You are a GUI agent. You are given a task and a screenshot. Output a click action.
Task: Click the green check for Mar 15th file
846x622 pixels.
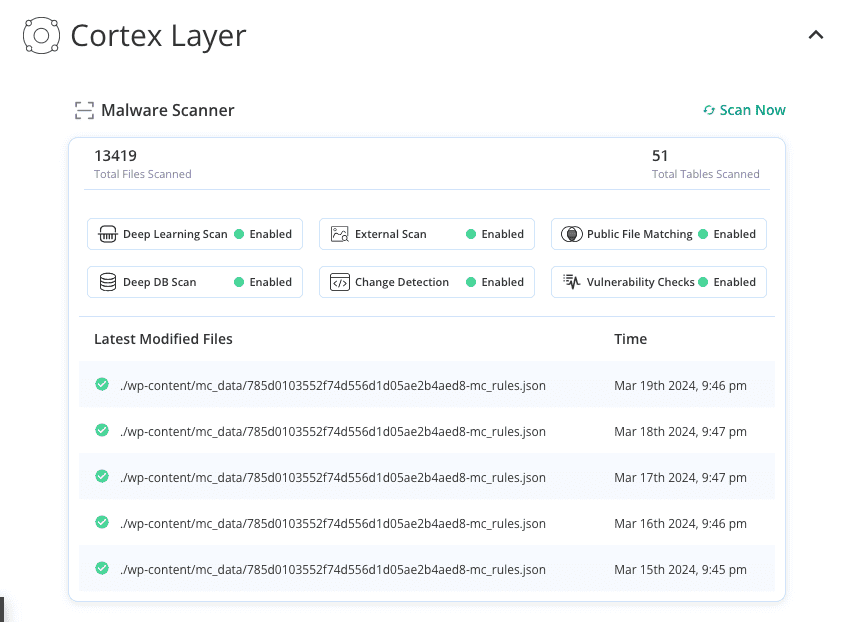pyautogui.click(x=102, y=568)
